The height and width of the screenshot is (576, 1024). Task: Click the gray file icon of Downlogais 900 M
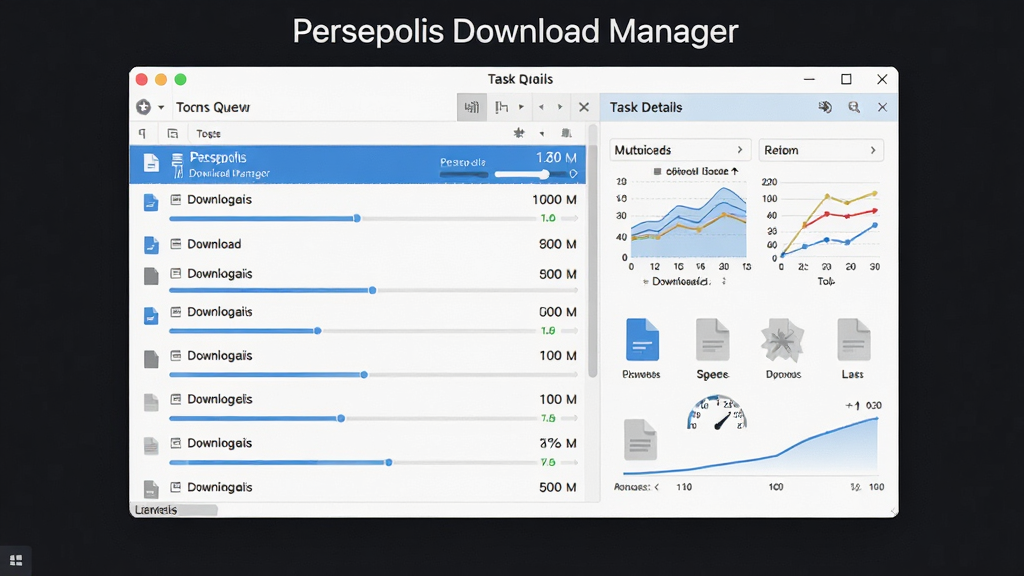[x=151, y=276]
